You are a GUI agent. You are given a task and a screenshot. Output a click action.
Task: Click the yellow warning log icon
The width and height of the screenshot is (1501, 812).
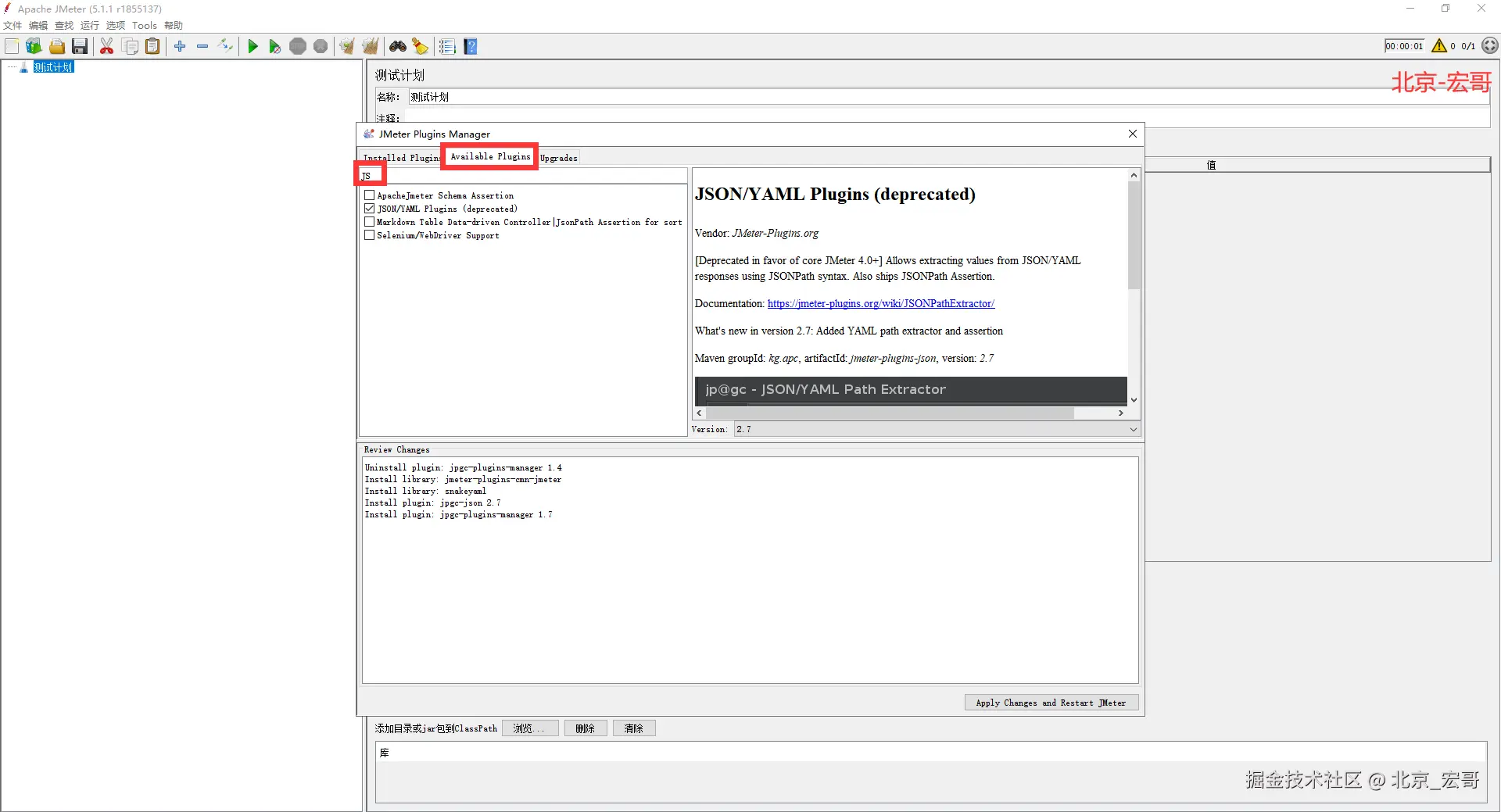(x=1439, y=46)
